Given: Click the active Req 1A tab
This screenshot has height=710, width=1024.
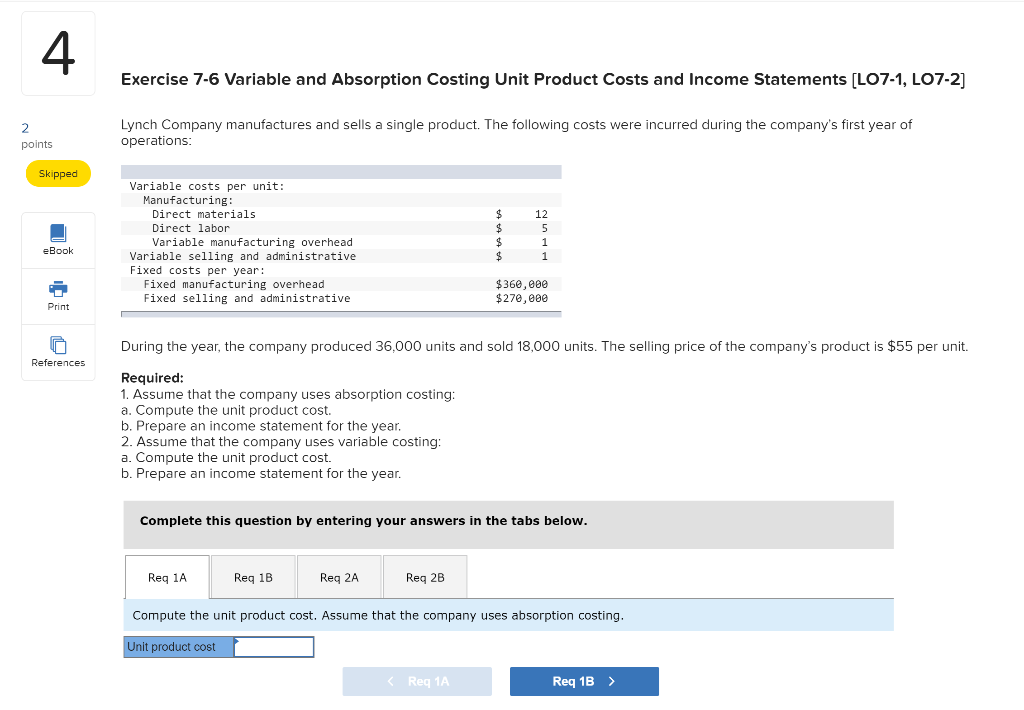Looking at the screenshot, I should click(167, 577).
